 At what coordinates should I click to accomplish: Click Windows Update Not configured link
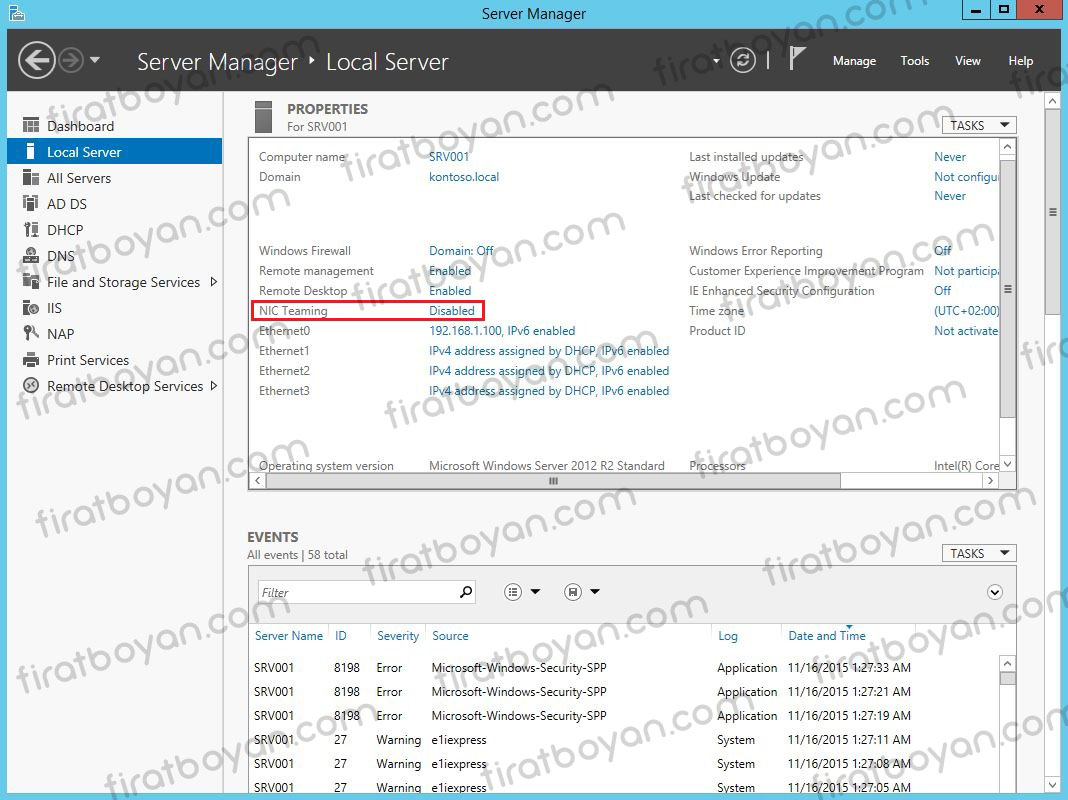[966, 176]
